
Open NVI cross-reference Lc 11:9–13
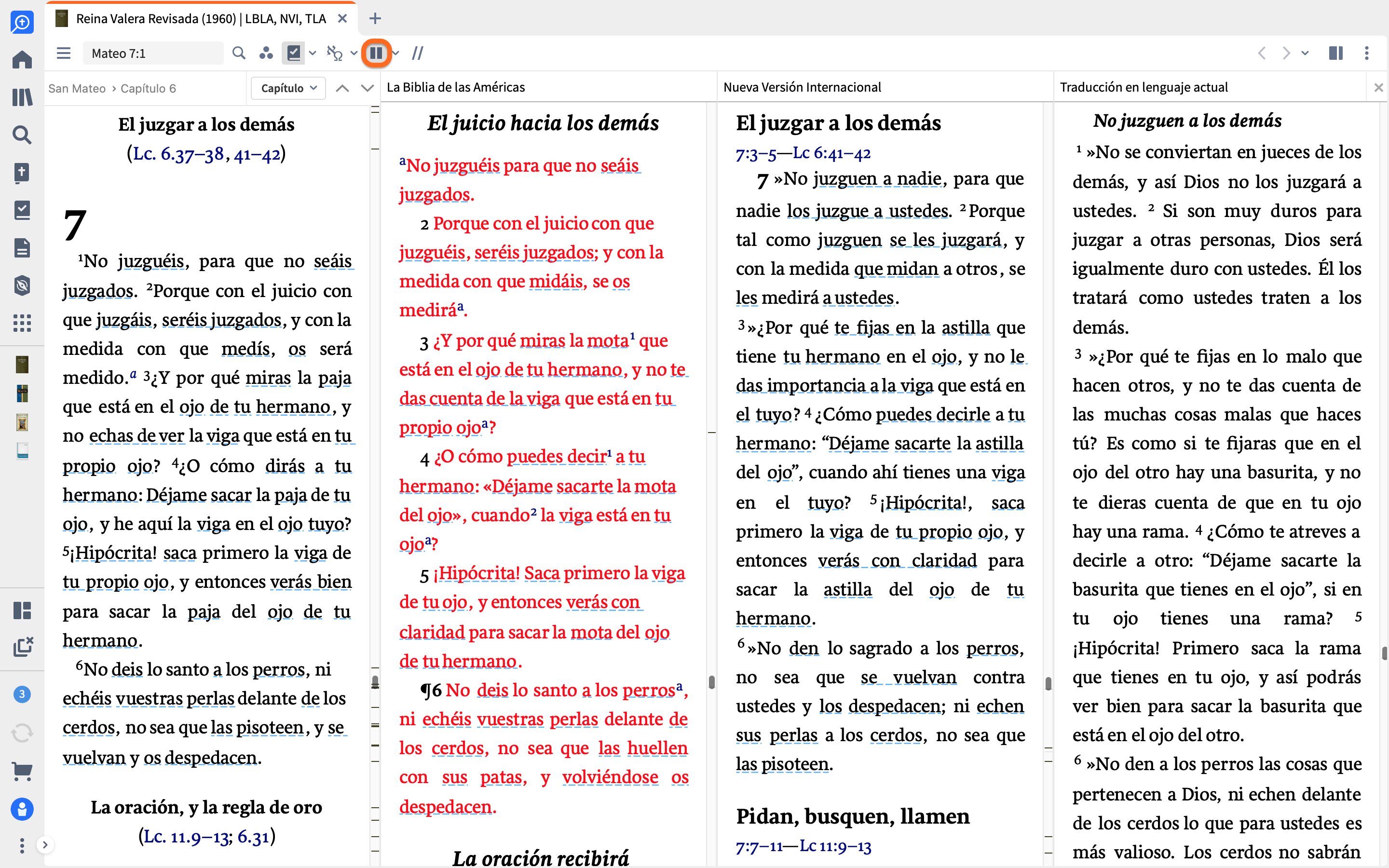835,846
